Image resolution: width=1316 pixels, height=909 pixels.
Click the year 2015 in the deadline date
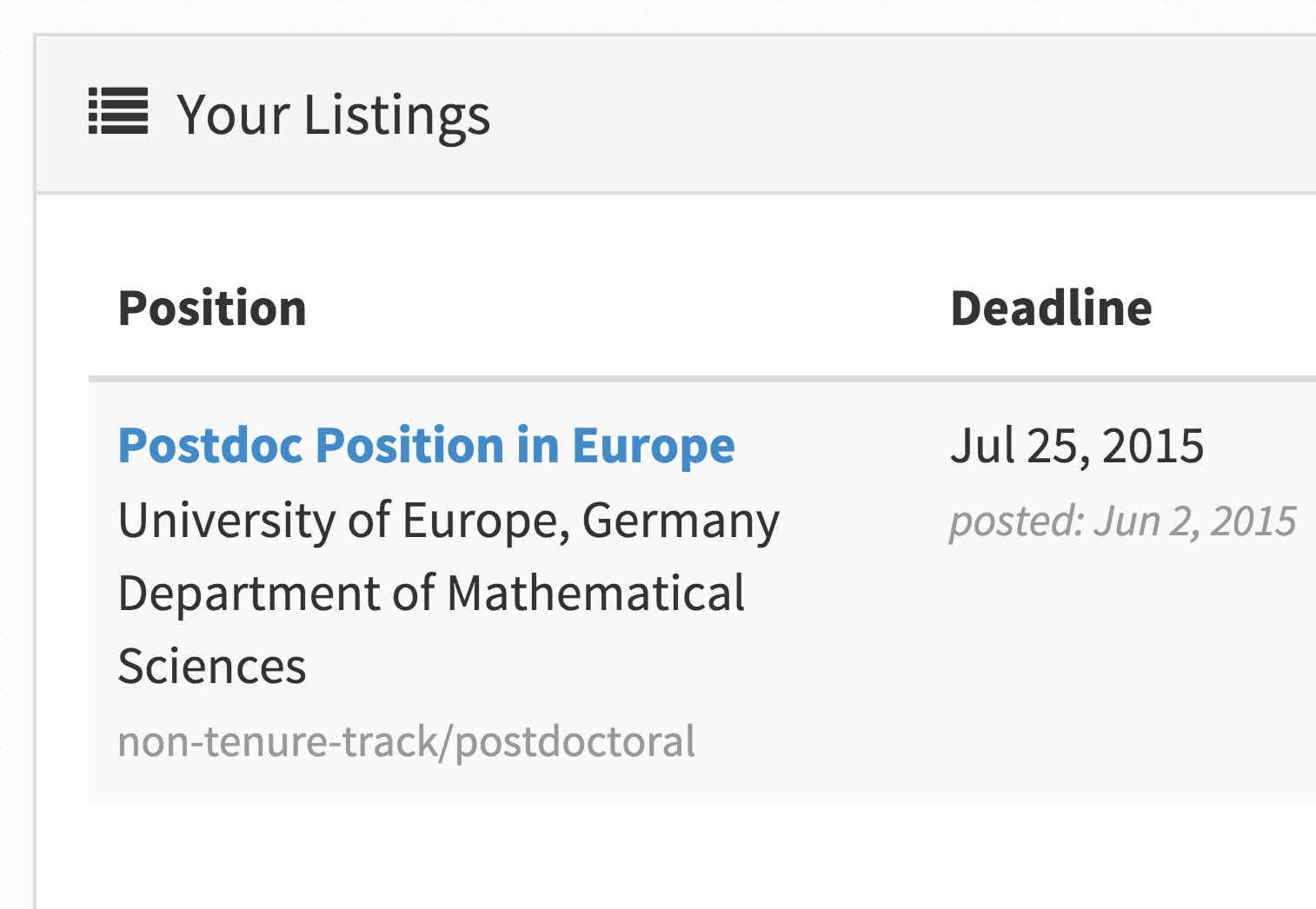tap(1153, 447)
